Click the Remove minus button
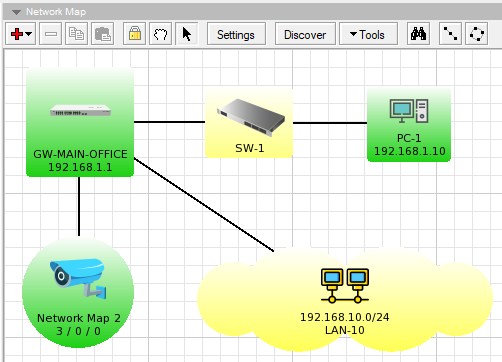 (x=51, y=34)
